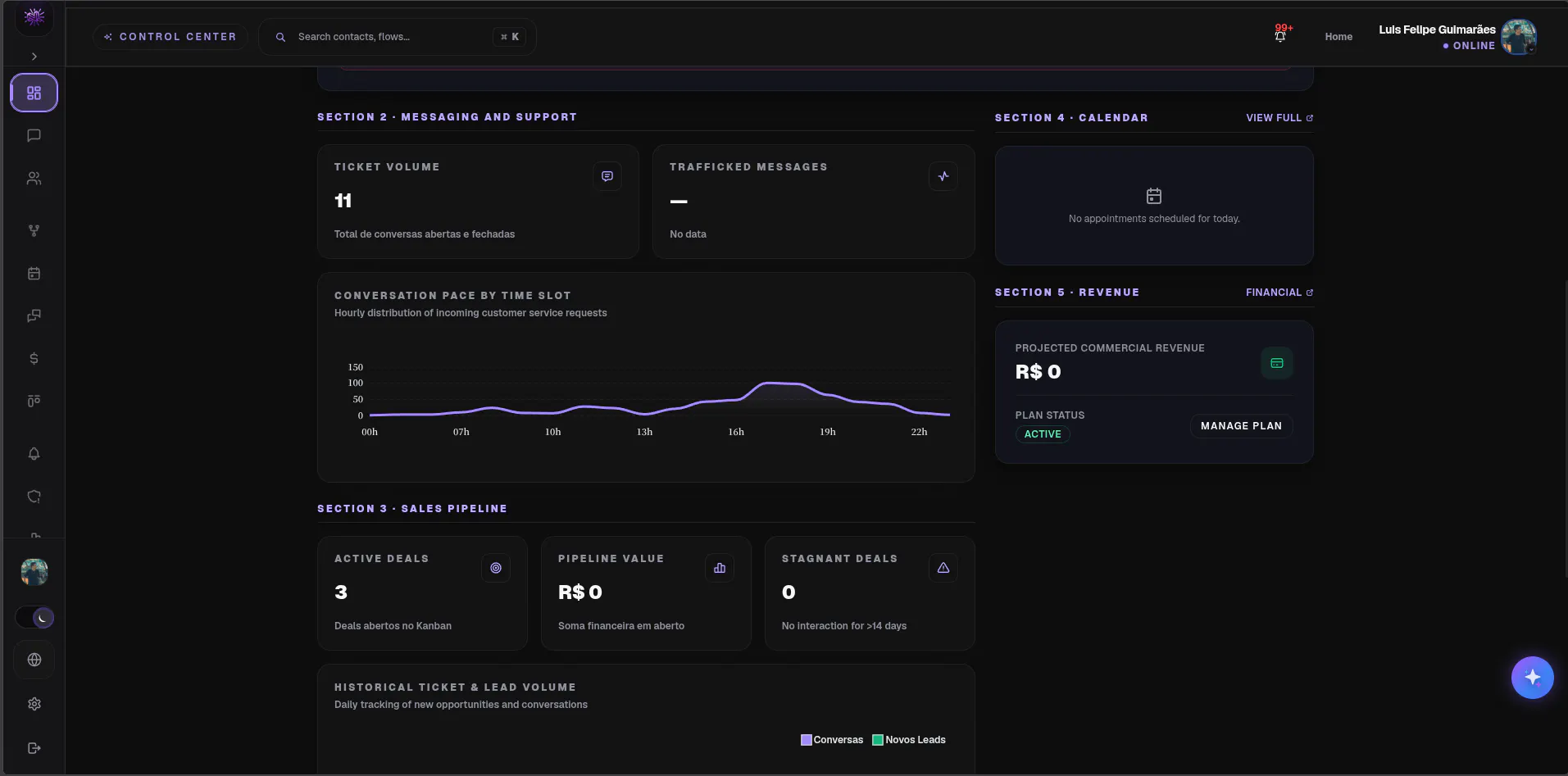1568x776 pixels.
Task: Open the flows branch sidebar icon
Action: tap(34, 231)
